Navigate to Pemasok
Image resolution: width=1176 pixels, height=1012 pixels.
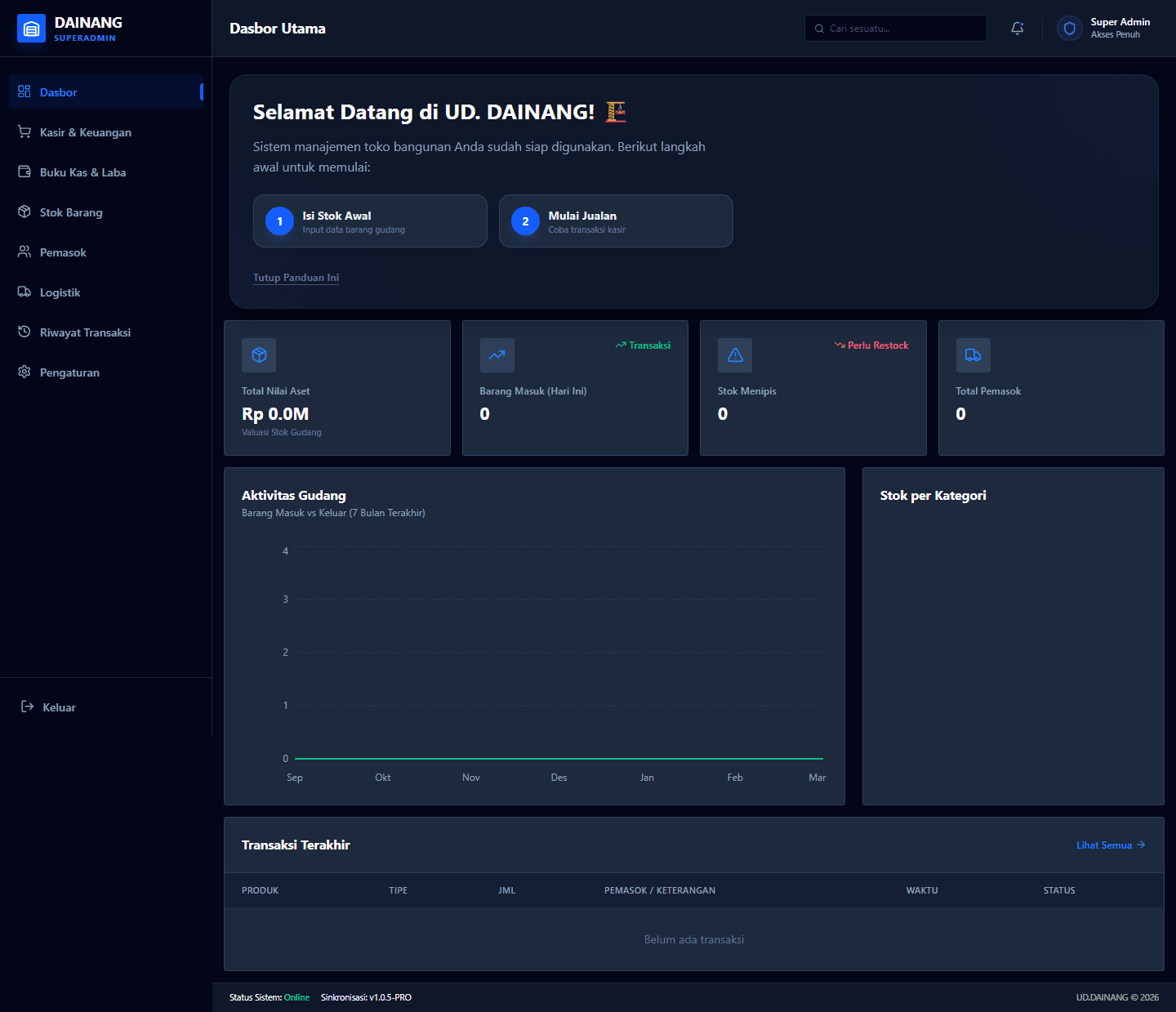106,252
